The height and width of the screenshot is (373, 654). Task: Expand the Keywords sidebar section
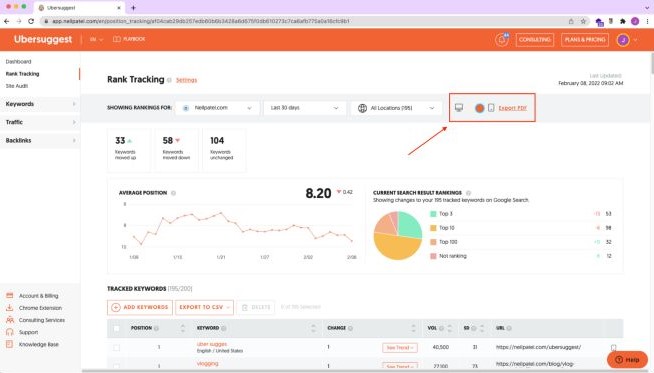click(40, 104)
